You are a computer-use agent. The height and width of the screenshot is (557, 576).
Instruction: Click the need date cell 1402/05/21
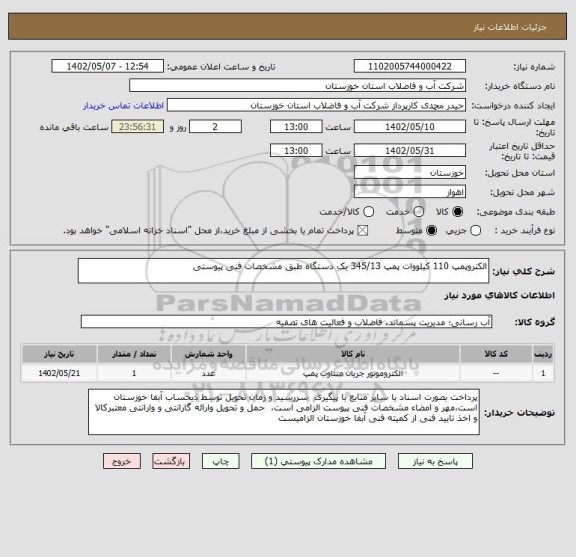[x=59, y=373]
